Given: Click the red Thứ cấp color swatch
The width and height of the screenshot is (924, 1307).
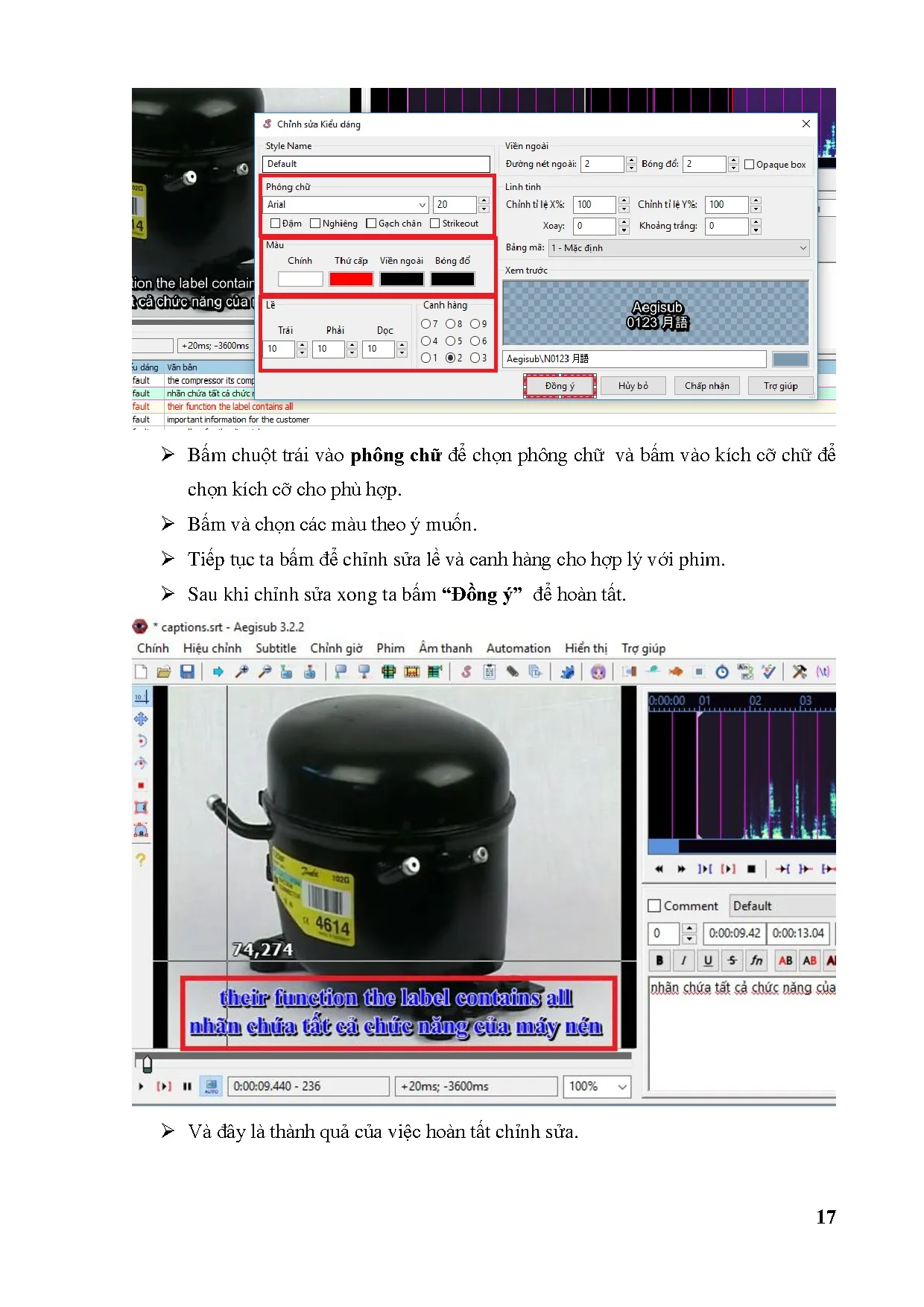Looking at the screenshot, I should pyautogui.click(x=351, y=279).
